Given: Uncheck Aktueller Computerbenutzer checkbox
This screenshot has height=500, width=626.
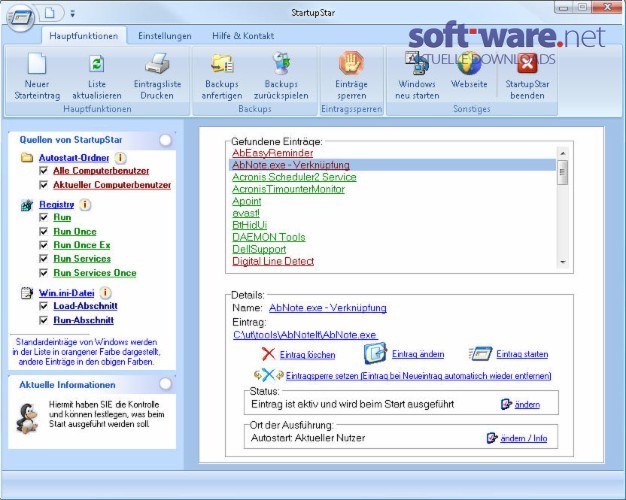Looking at the screenshot, I should [x=44, y=185].
